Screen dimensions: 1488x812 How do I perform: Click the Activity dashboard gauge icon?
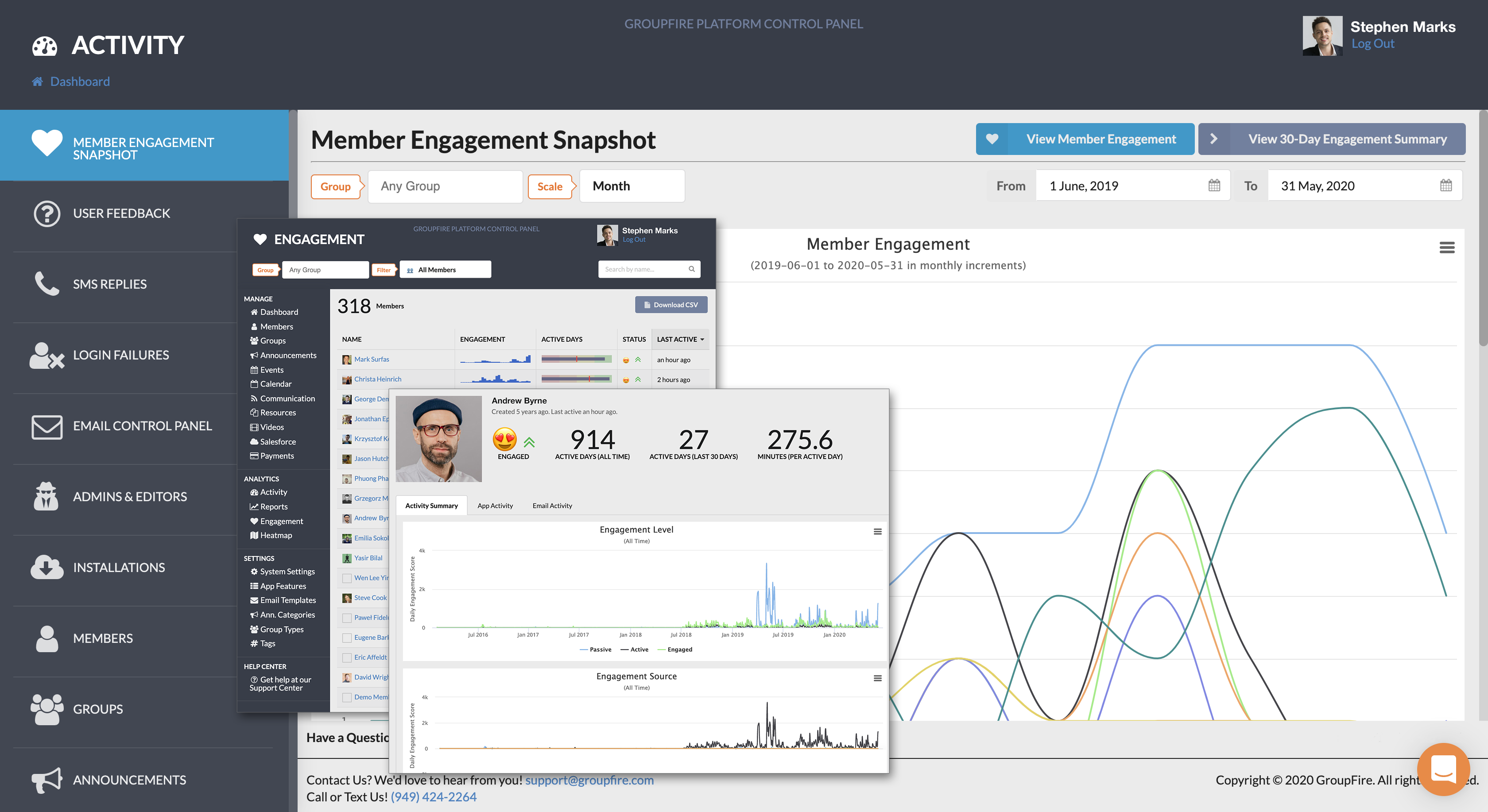pos(44,46)
